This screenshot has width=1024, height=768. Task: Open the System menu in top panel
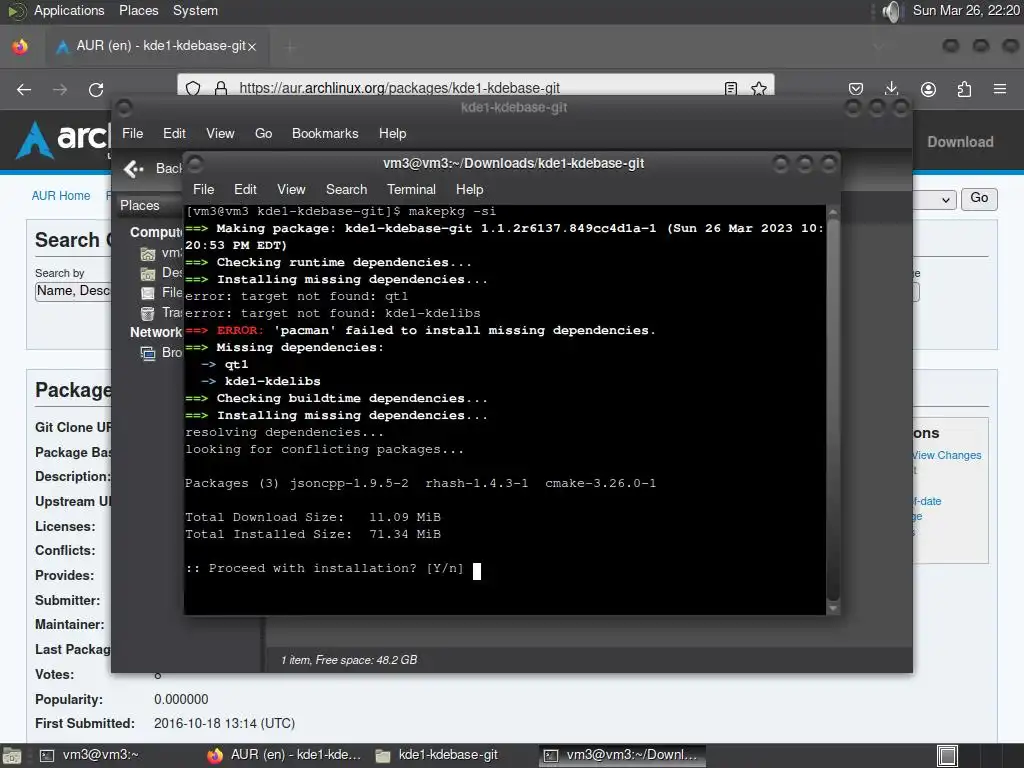pyautogui.click(x=195, y=10)
